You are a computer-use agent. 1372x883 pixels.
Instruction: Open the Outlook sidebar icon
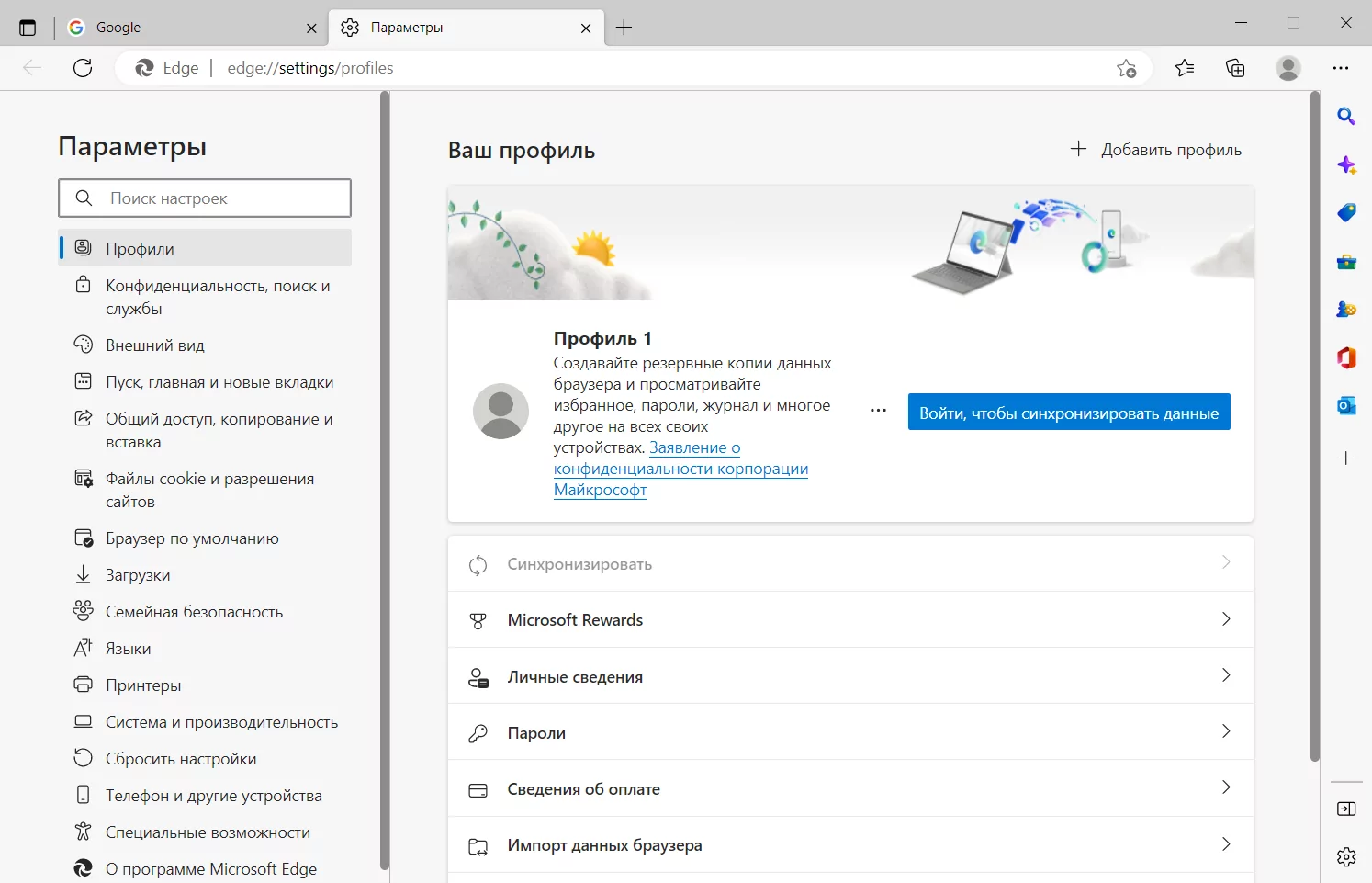[x=1346, y=405]
